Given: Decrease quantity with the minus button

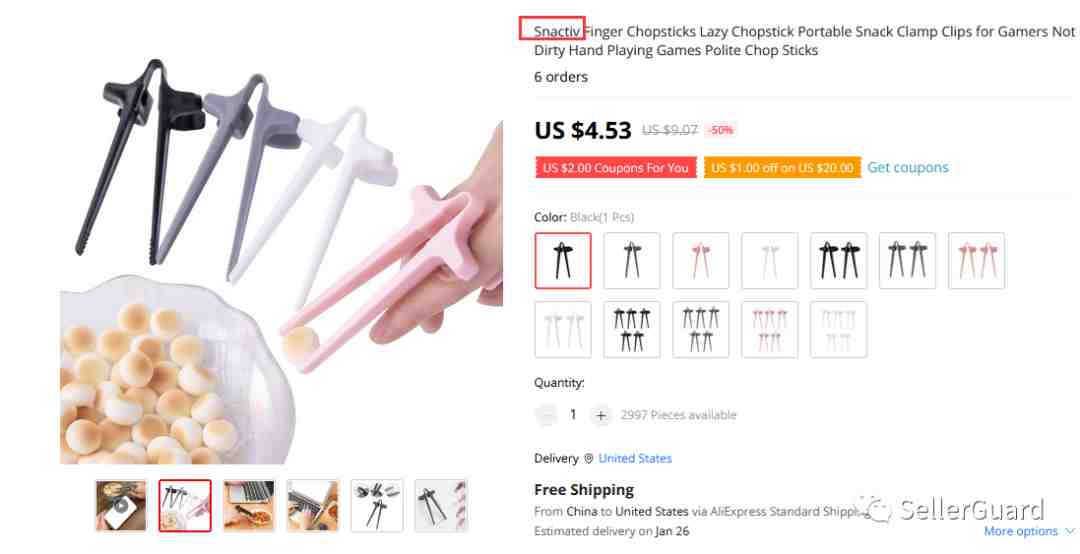Looking at the screenshot, I should coord(546,416).
